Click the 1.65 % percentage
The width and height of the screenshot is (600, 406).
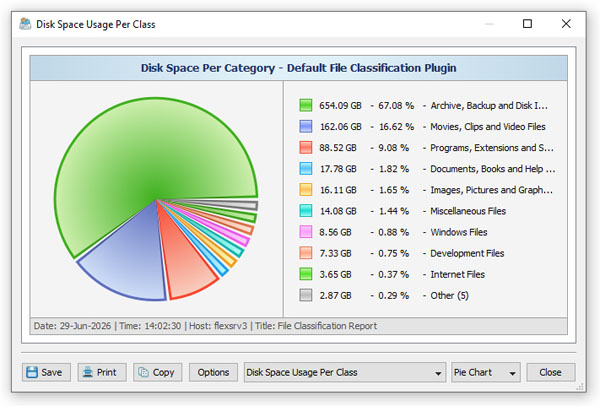(x=393, y=190)
